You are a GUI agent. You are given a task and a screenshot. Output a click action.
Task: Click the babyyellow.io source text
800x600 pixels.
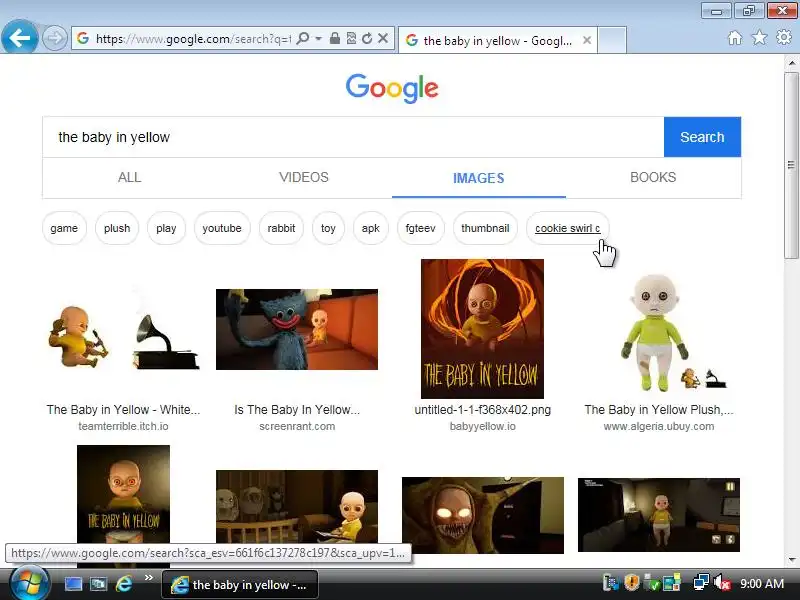pos(483,427)
